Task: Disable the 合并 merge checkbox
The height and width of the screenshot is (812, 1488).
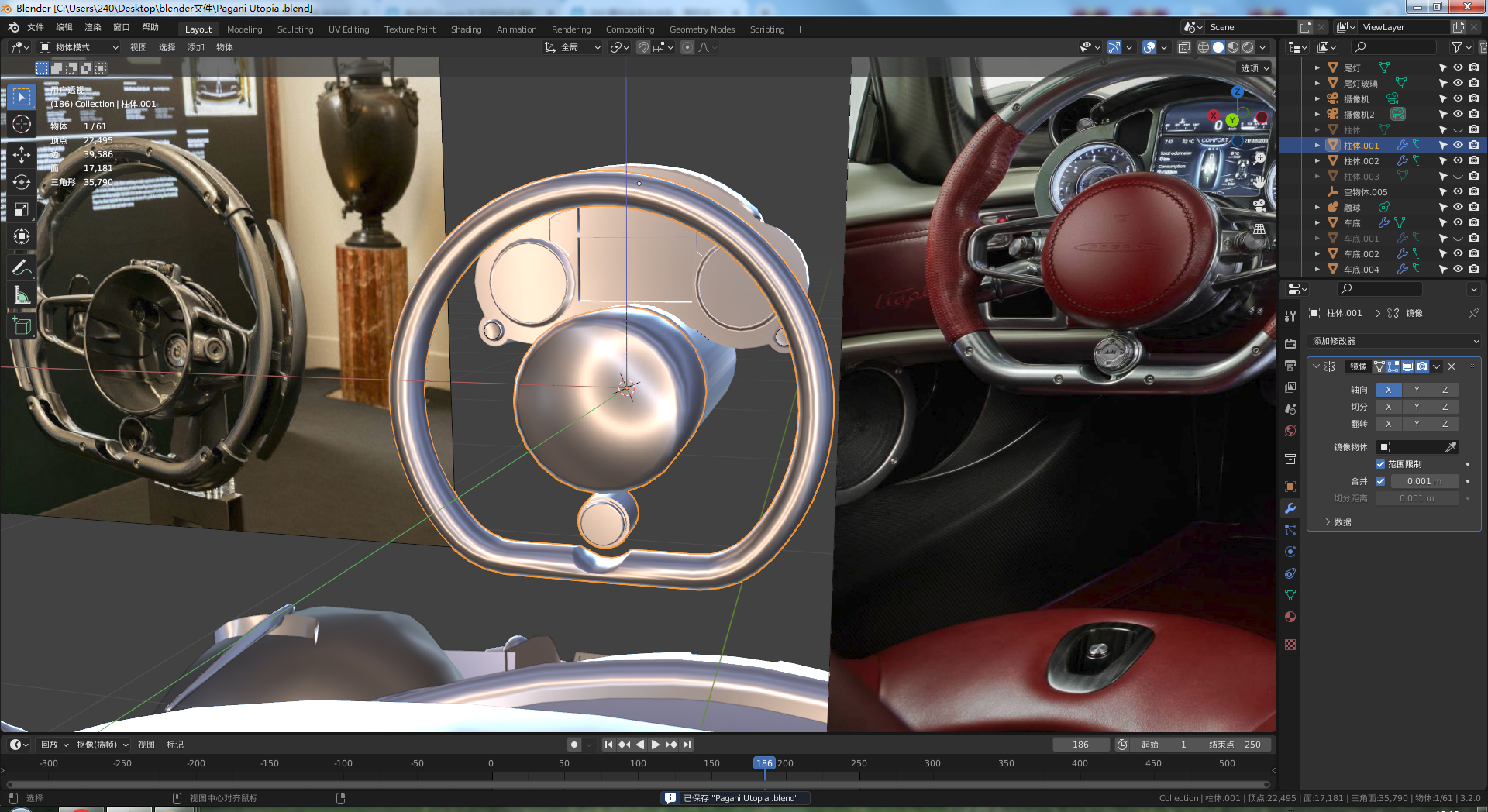Action: click(x=1380, y=481)
